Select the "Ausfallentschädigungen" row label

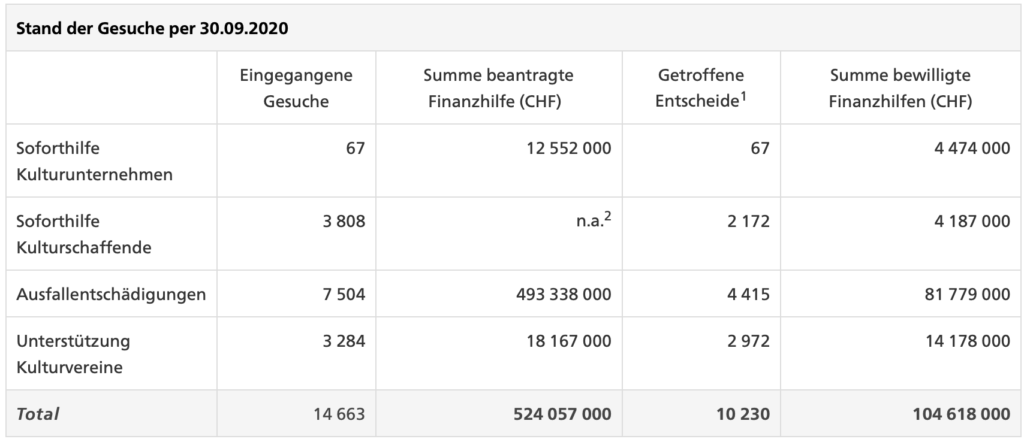click(111, 294)
